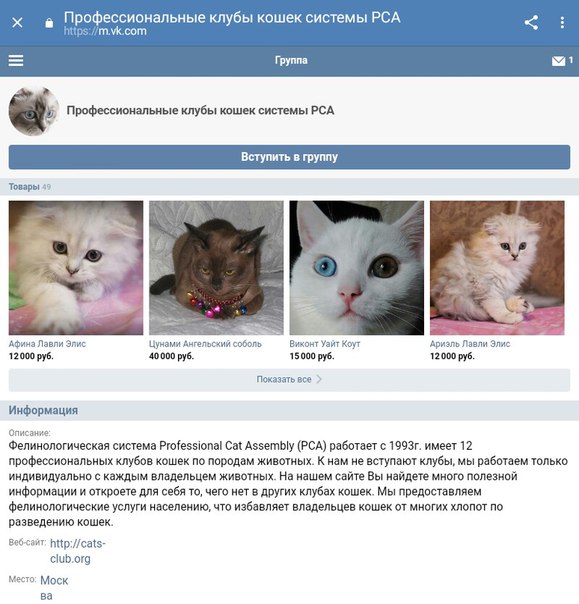Open Афина Лавли Элис kitten photo
Image resolution: width=579 pixels, height=604 pixels.
pyautogui.click(x=76, y=268)
